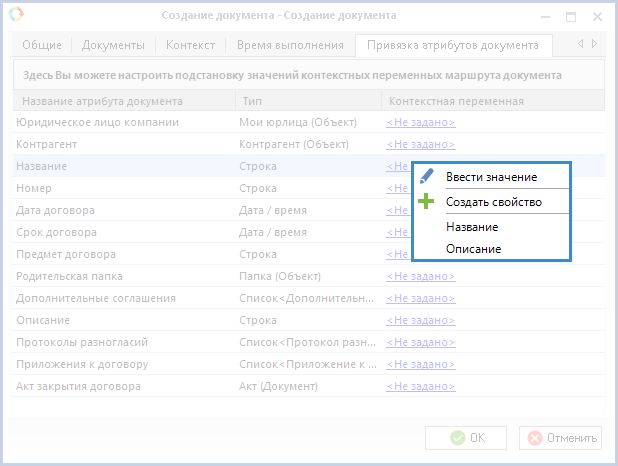
Task: Click the green checkmark icon on OK
Action: [x=457, y=438]
